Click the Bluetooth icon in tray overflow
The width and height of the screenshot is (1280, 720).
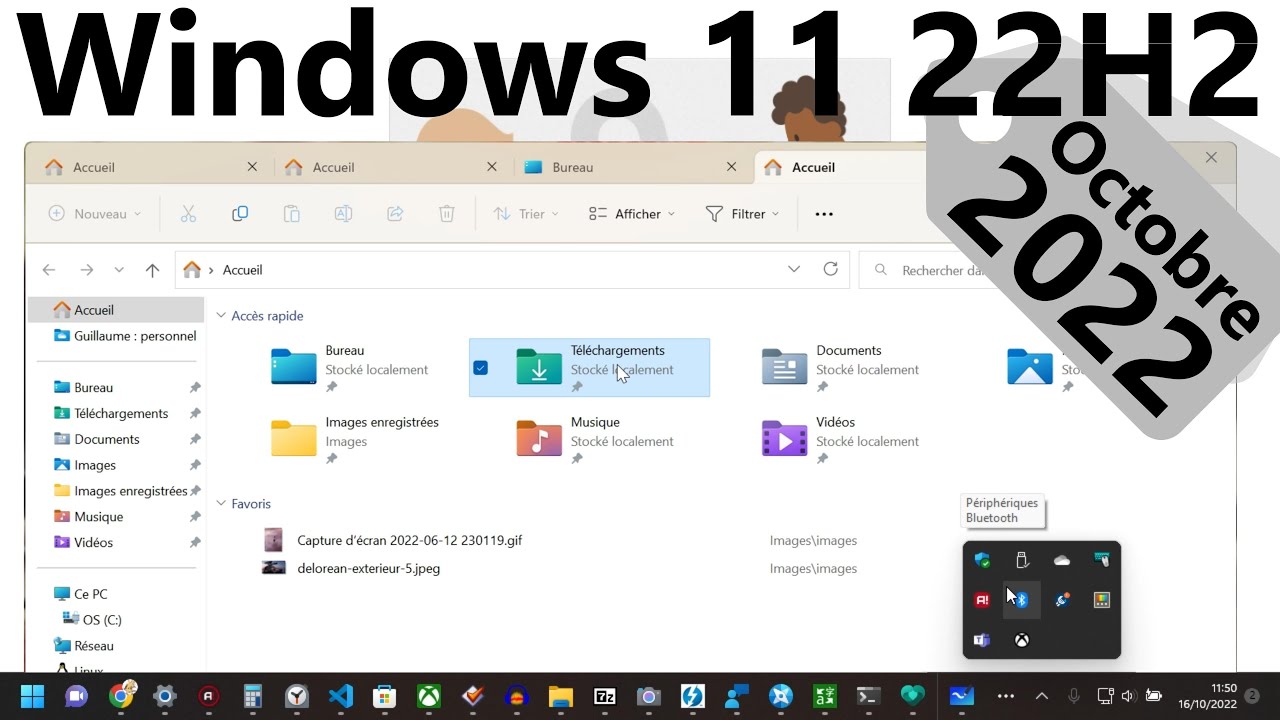pyautogui.click(x=1022, y=600)
